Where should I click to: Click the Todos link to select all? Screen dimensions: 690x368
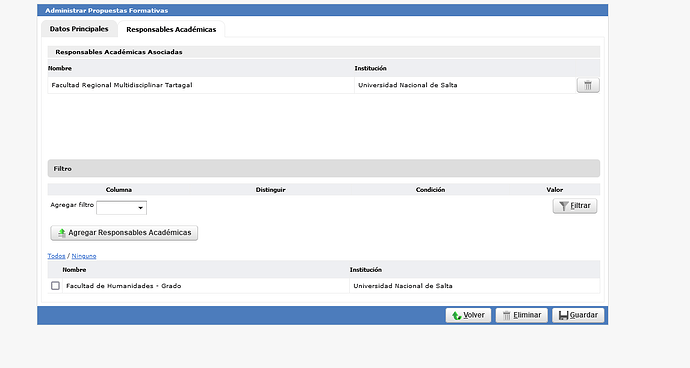[x=56, y=256]
